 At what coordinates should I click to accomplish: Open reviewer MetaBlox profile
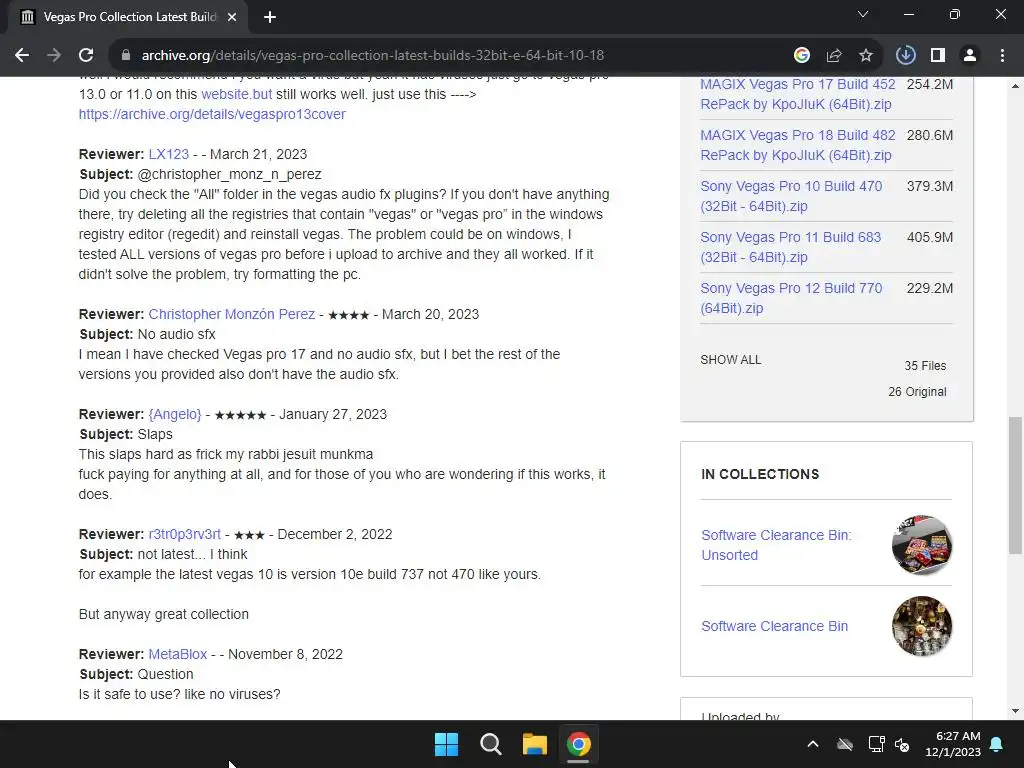178,654
